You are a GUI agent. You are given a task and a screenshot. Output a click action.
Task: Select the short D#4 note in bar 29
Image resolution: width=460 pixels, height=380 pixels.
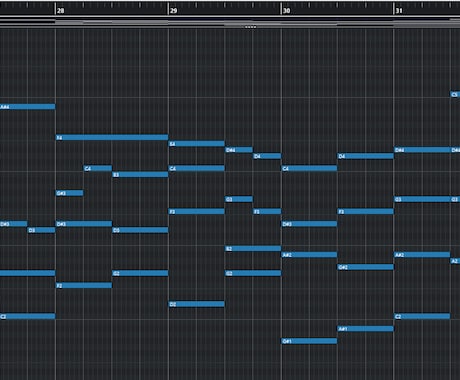point(239,150)
